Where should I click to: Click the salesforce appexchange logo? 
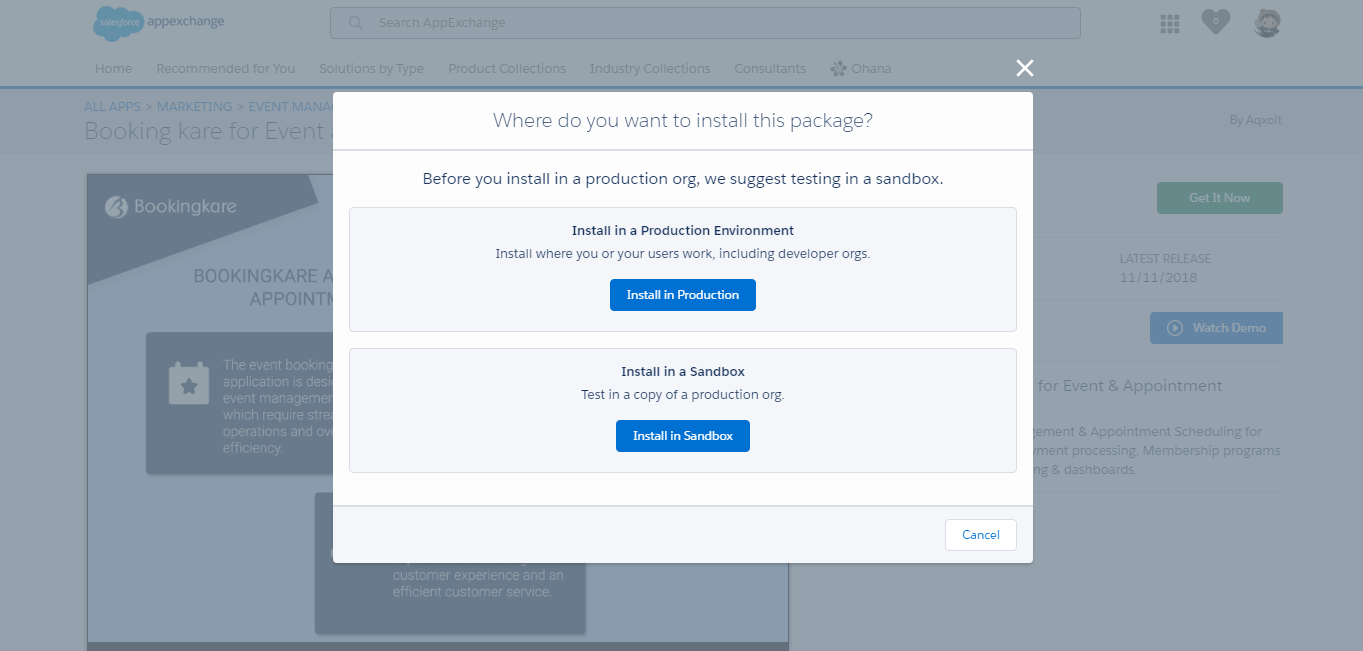point(157,22)
